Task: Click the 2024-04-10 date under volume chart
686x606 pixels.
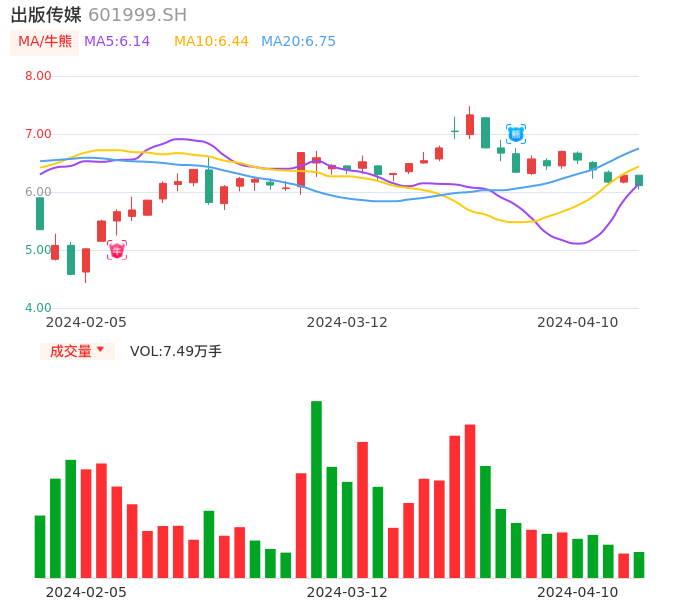Action: pyautogui.click(x=578, y=592)
